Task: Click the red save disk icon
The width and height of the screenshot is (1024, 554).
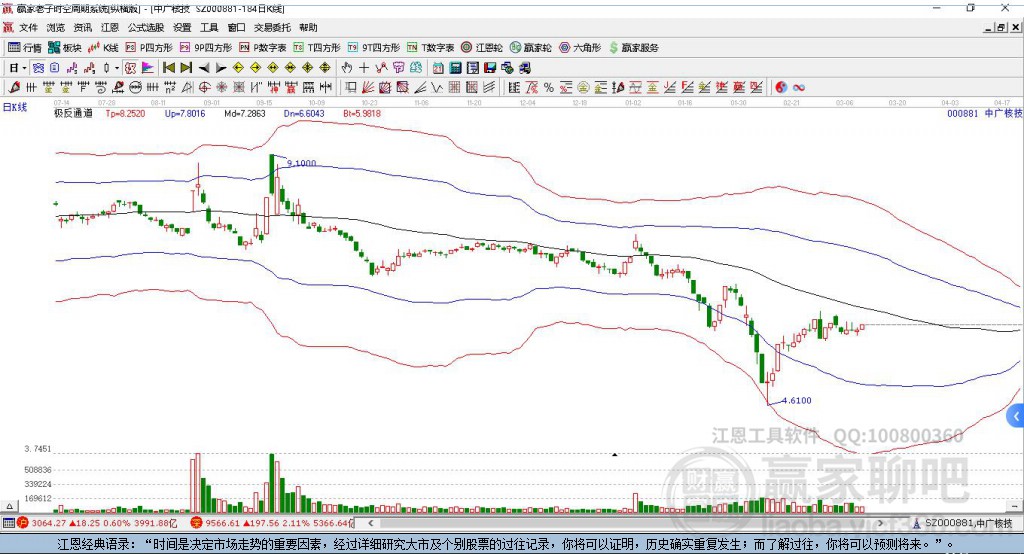Action: tap(490, 68)
